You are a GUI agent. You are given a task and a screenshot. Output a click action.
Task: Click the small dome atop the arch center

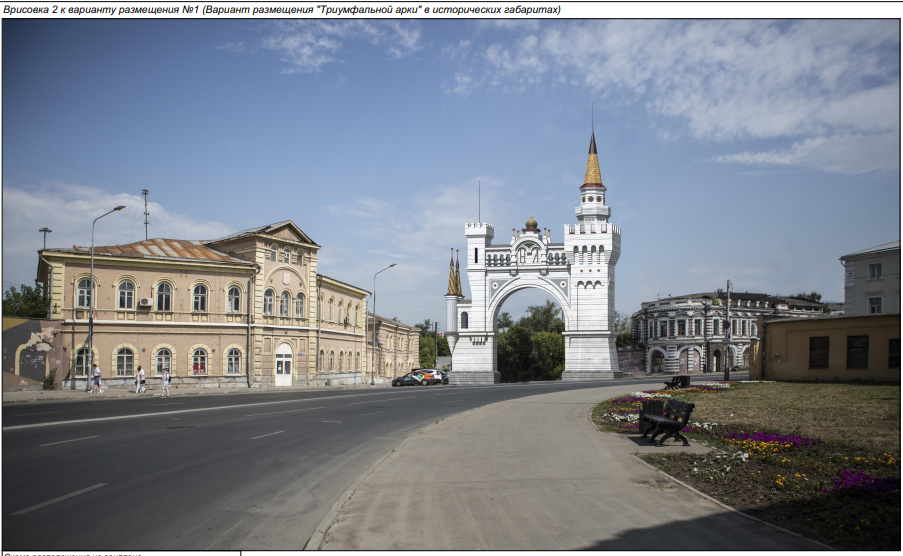tap(531, 225)
